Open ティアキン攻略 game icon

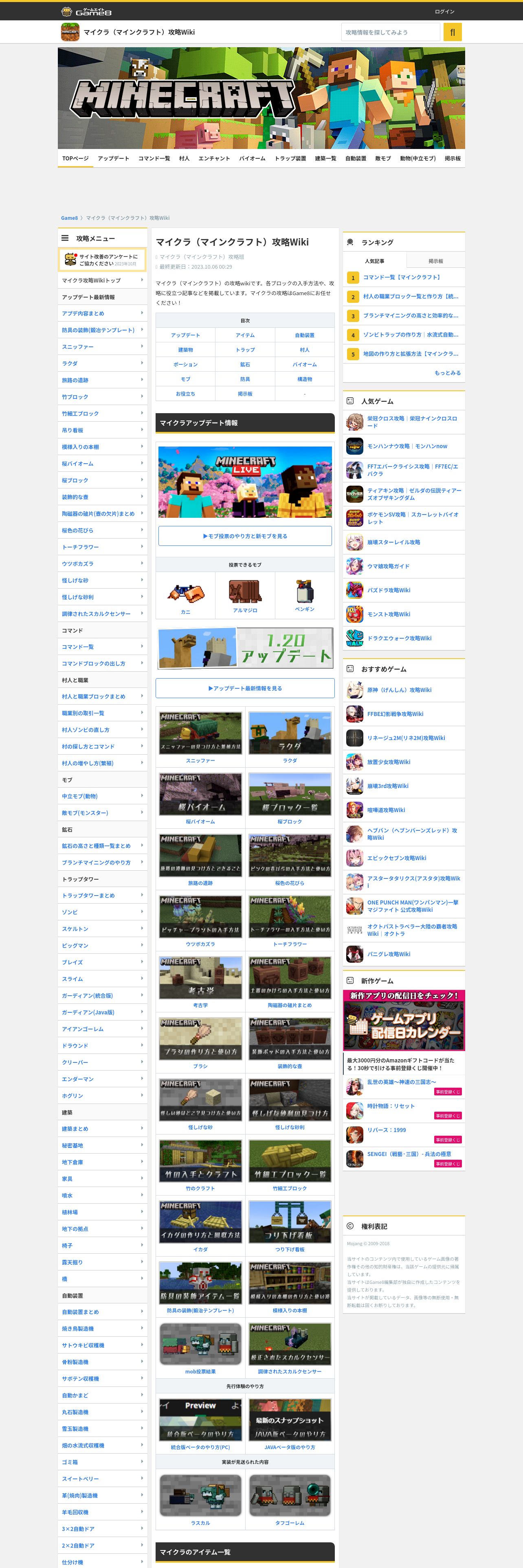click(x=354, y=494)
